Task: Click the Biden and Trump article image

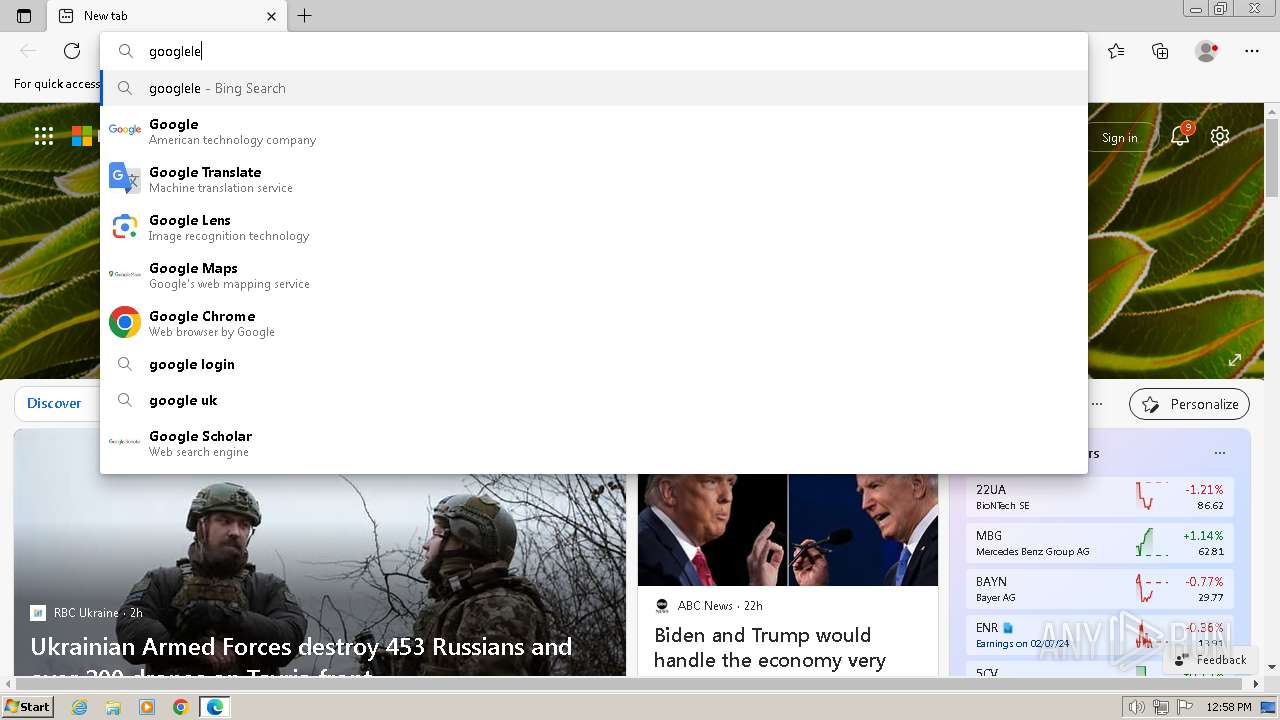Action: coord(788,530)
